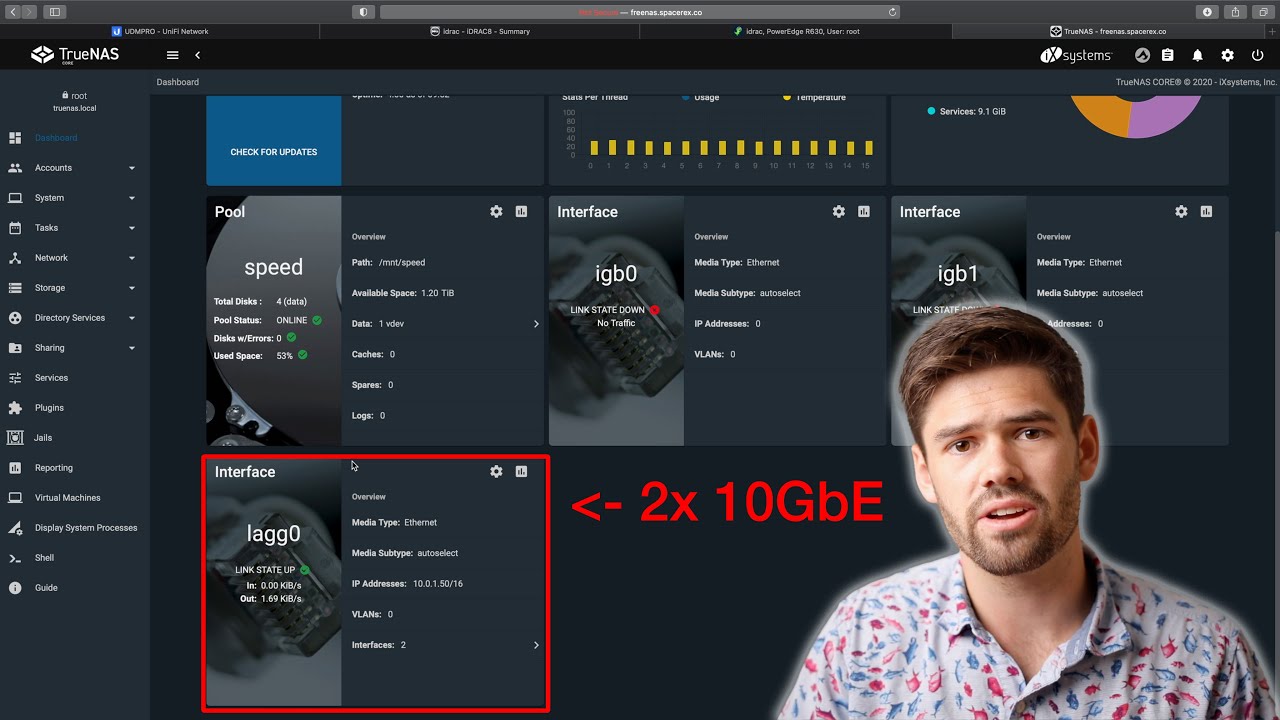Expand the Accounts menu arrow
The height and width of the screenshot is (720, 1280).
point(132,168)
